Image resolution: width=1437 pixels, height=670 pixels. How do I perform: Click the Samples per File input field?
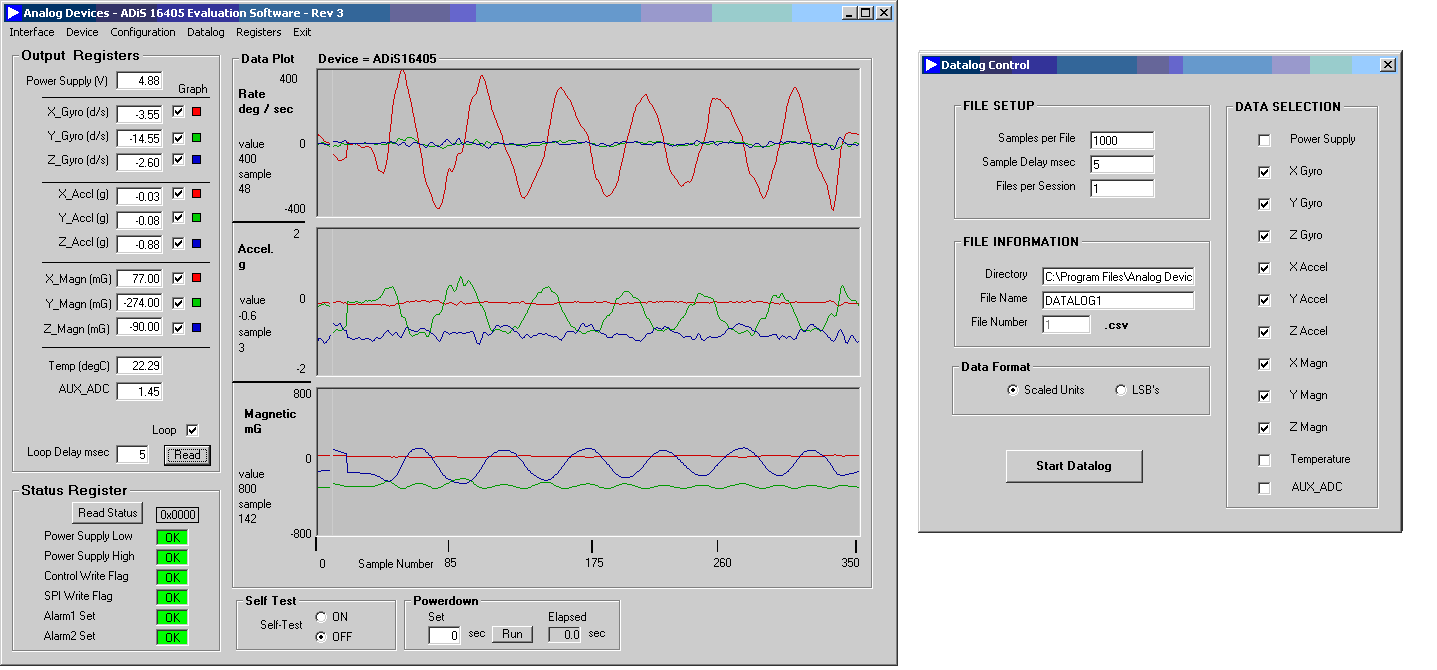[1122, 141]
